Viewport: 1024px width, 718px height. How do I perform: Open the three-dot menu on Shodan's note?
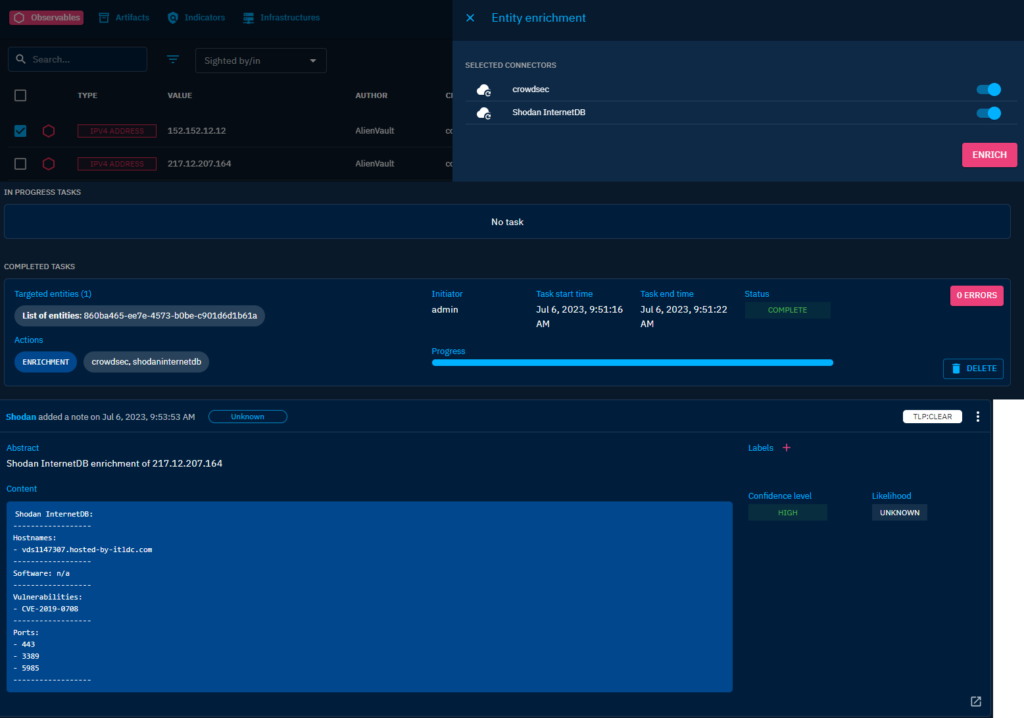[978, 416]
